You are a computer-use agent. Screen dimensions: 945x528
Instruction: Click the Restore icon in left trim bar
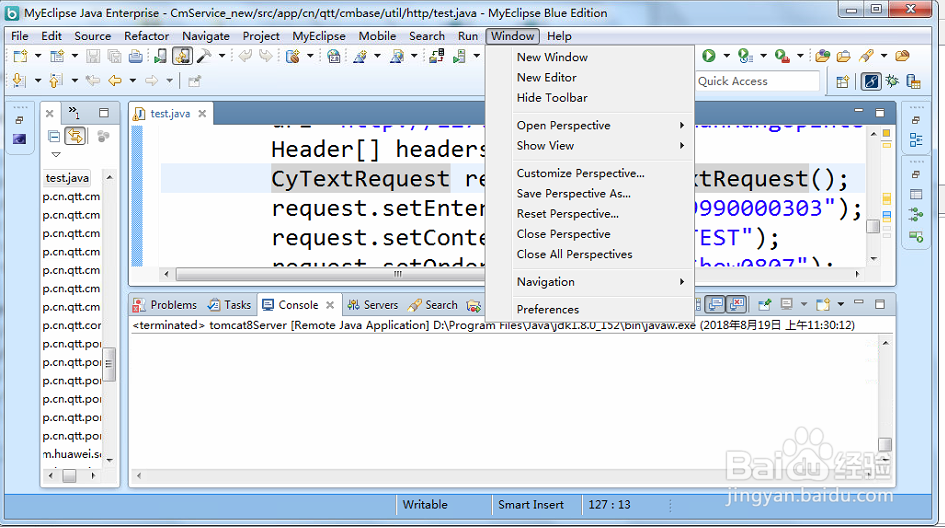pyautogui.click(x=19, y=120)
